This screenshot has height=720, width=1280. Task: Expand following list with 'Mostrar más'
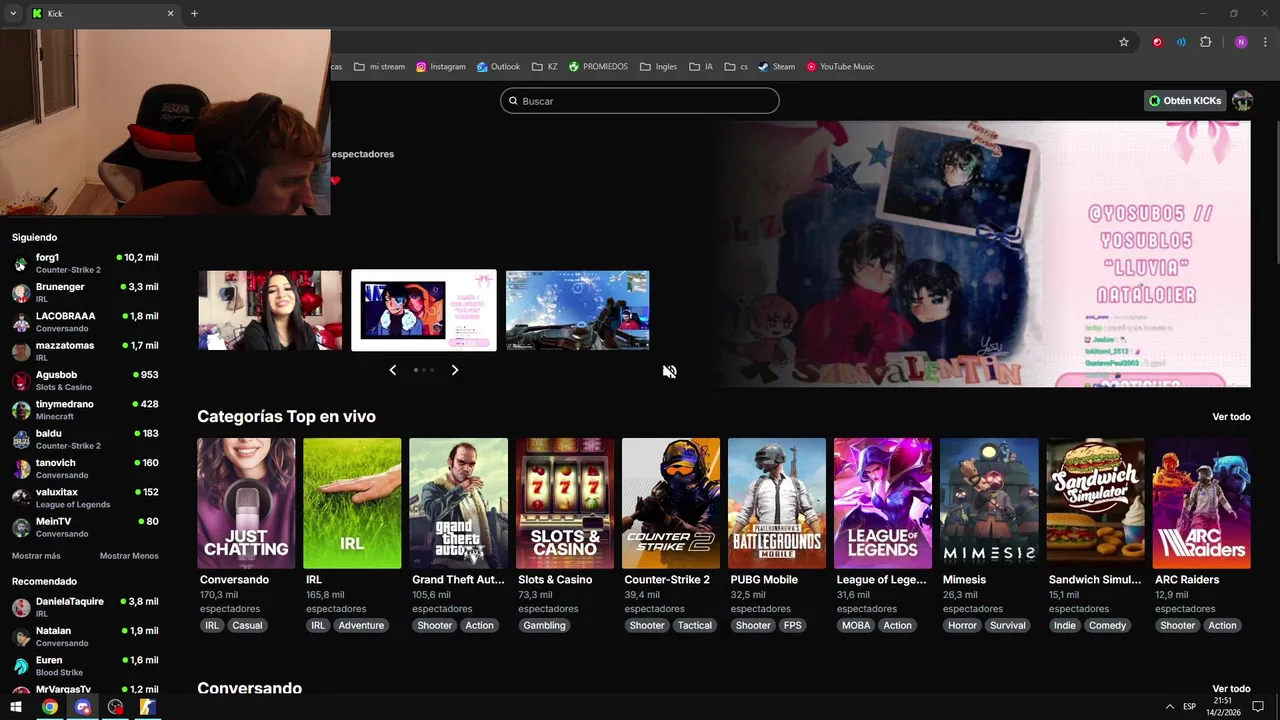click(36, 556)
